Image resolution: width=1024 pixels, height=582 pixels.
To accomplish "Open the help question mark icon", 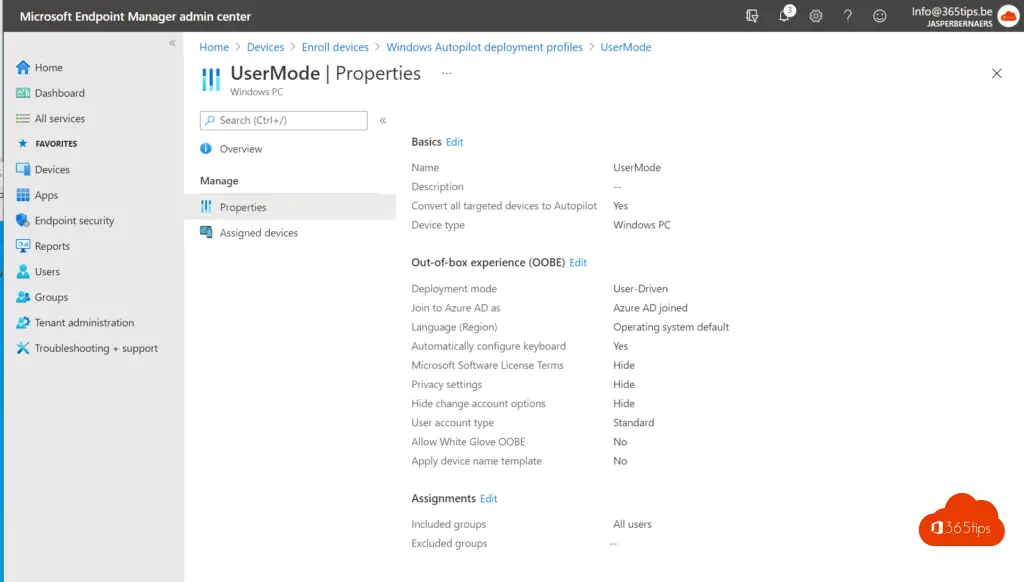I will (848, 16).
